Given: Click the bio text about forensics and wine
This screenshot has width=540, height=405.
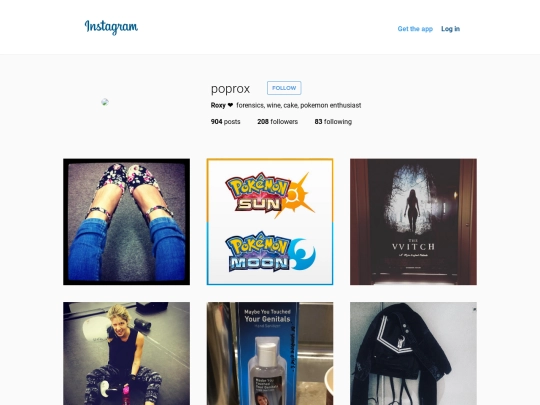Looking at the screenshot, I should 299,105.
